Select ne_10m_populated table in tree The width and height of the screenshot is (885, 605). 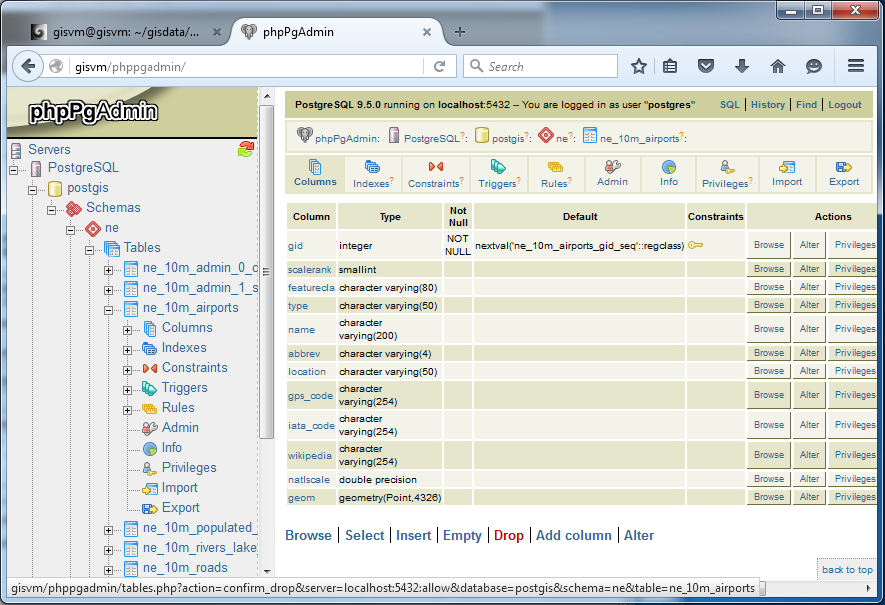199,528
